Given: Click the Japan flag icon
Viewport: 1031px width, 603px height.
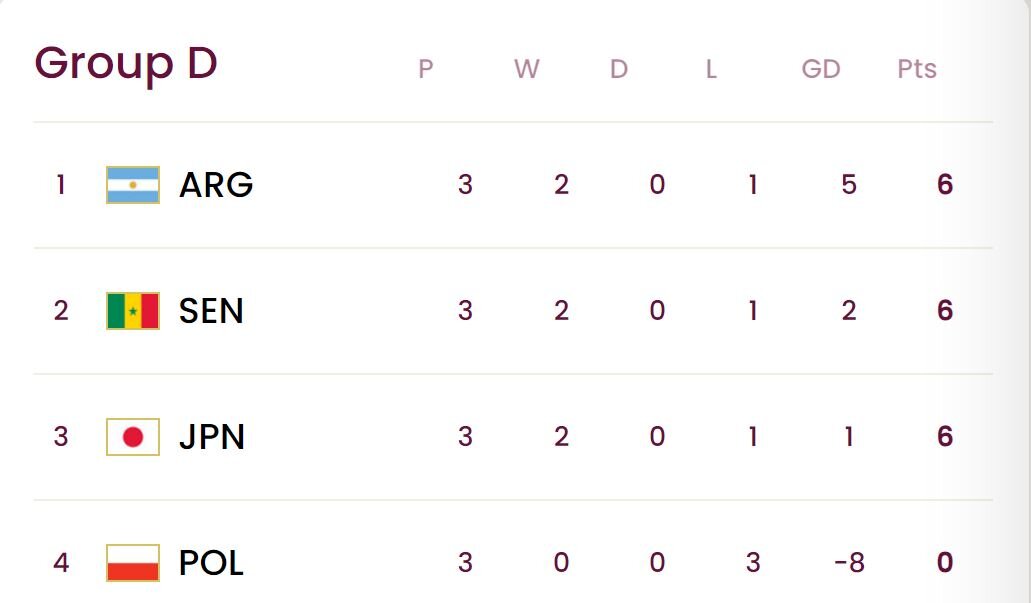Looking at the screenshot, I should [x=133, y=437].
